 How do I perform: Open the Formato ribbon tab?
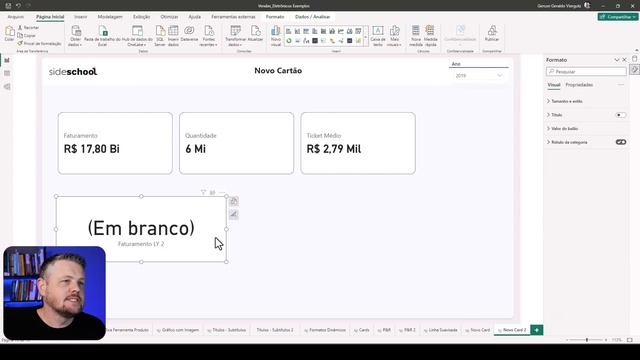tap(275, 17)
